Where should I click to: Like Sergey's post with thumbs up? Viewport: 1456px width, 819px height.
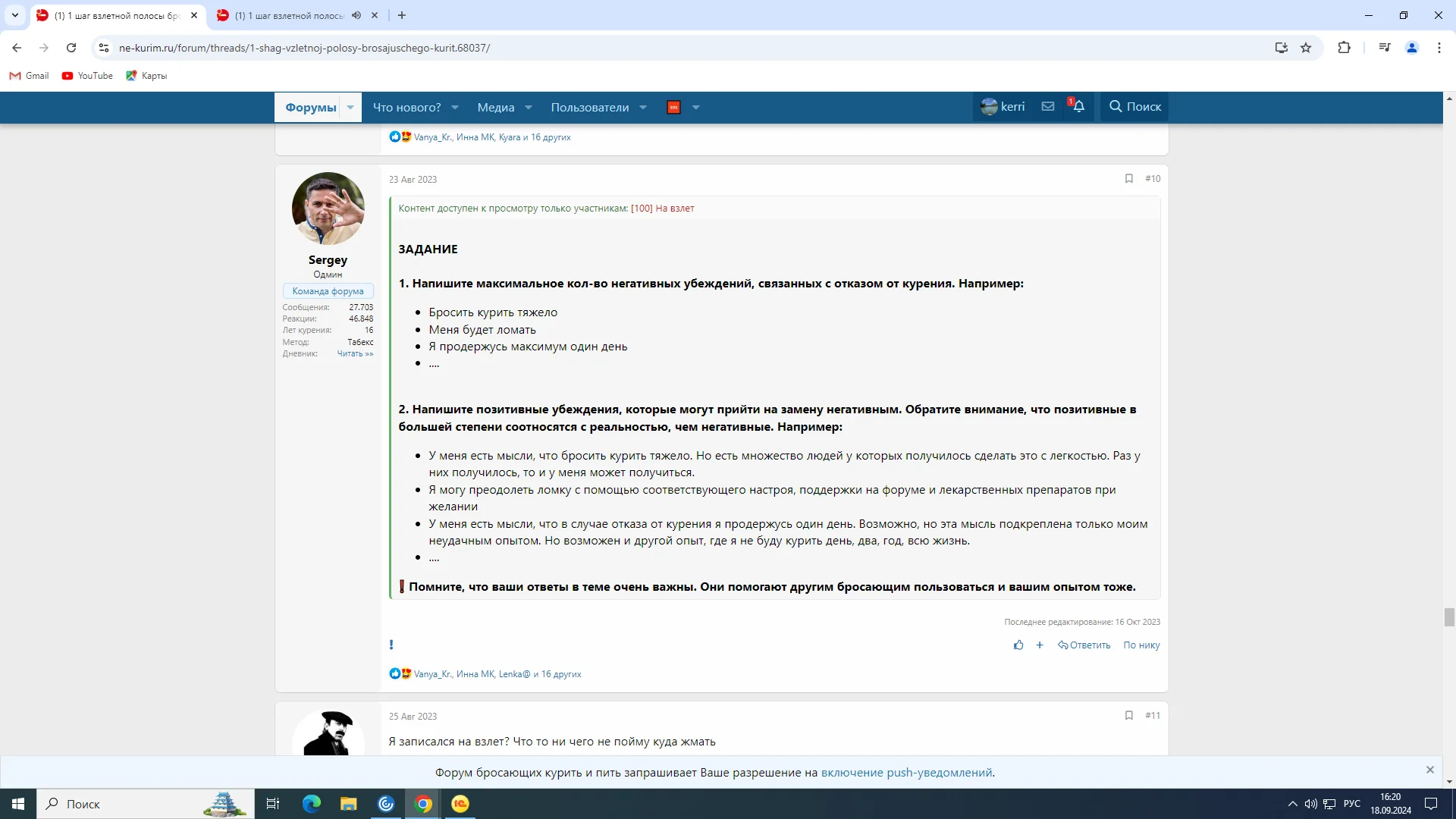coord(1018,645)
